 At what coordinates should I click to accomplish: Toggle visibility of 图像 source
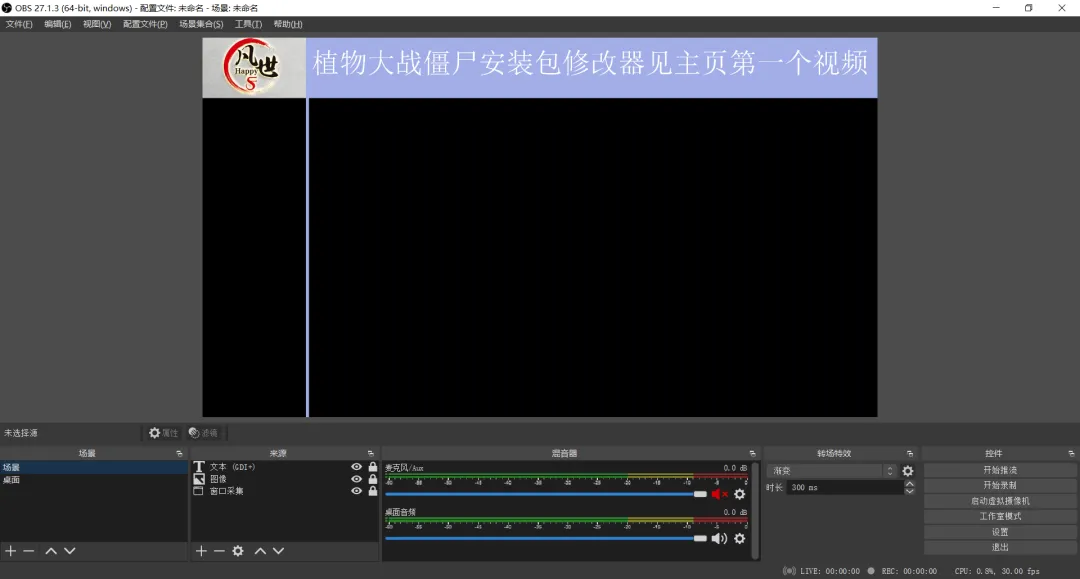click(x=356, y=478)
